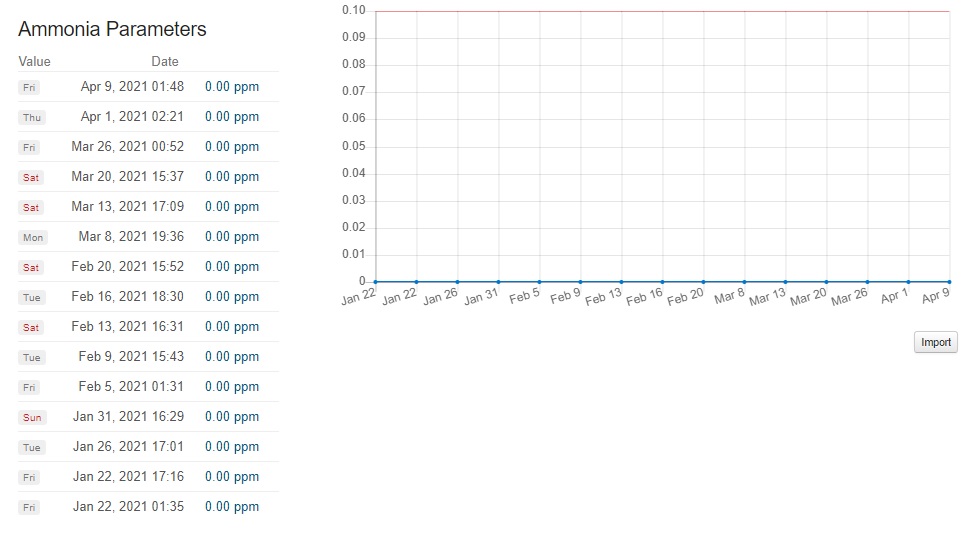
Task: Select the date text Jan 26, 2021 17:01
Action: click(128, 447)
